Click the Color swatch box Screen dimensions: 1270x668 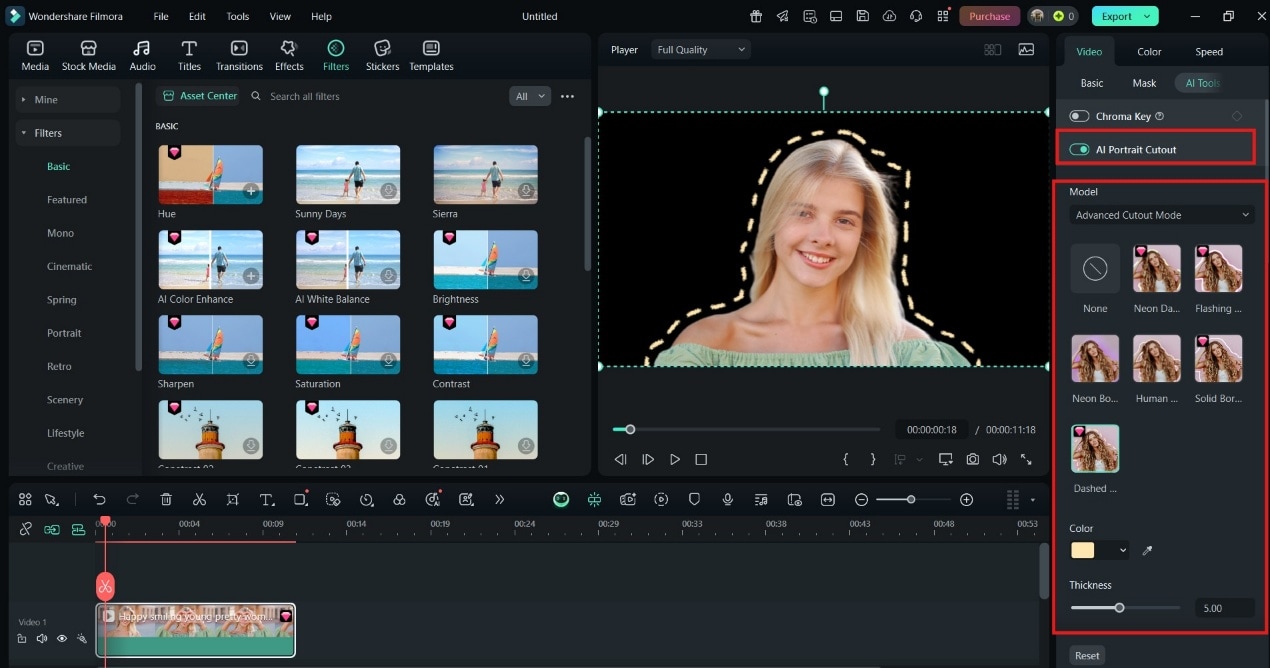click(x=1082, y=550)
